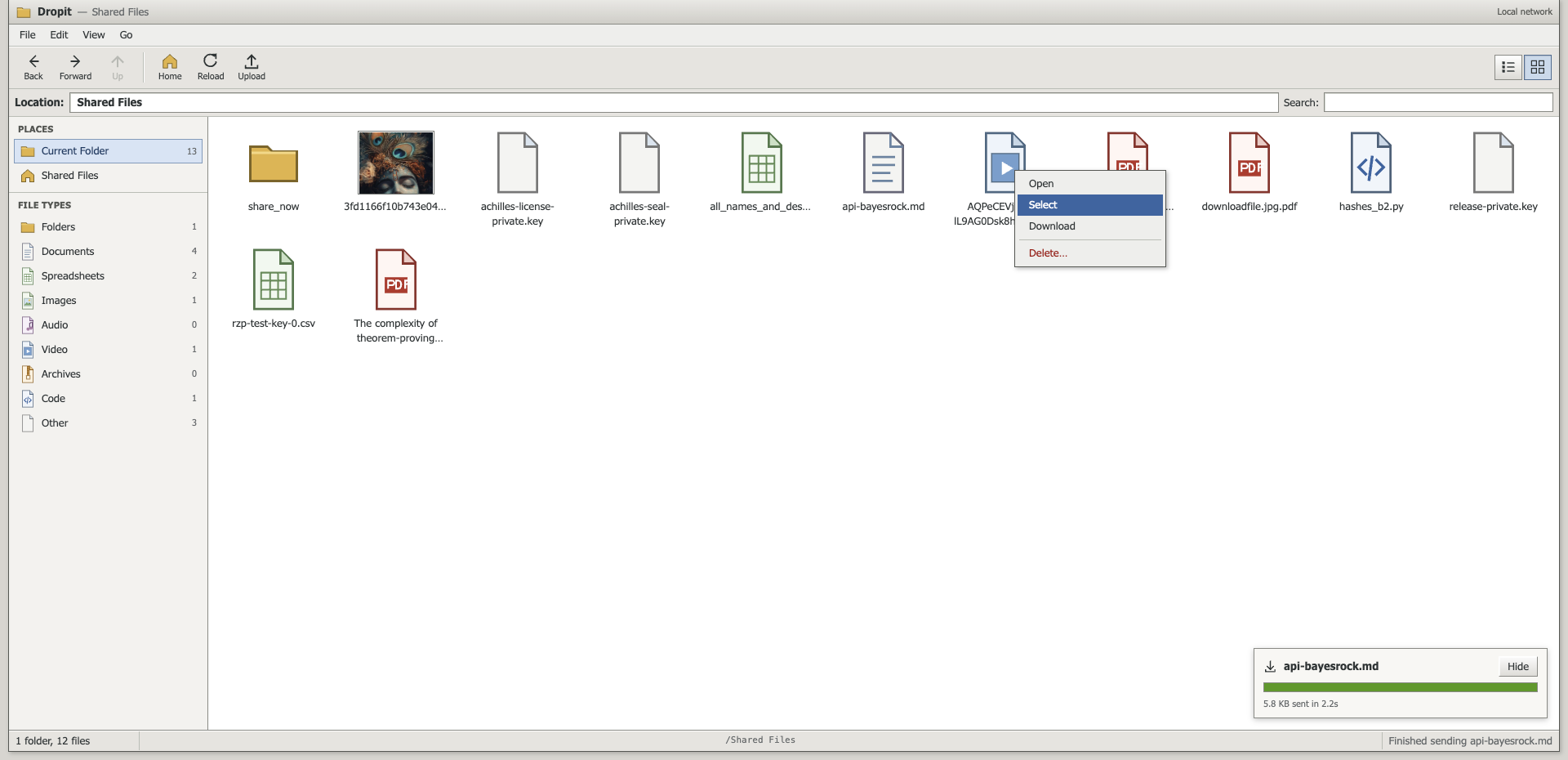
Task: Go to Home in toolbar
Action: tap(170, 67)
